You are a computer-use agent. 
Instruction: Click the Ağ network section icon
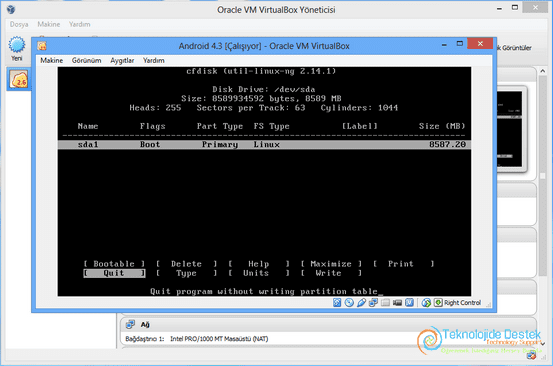(x=130, y=324)
